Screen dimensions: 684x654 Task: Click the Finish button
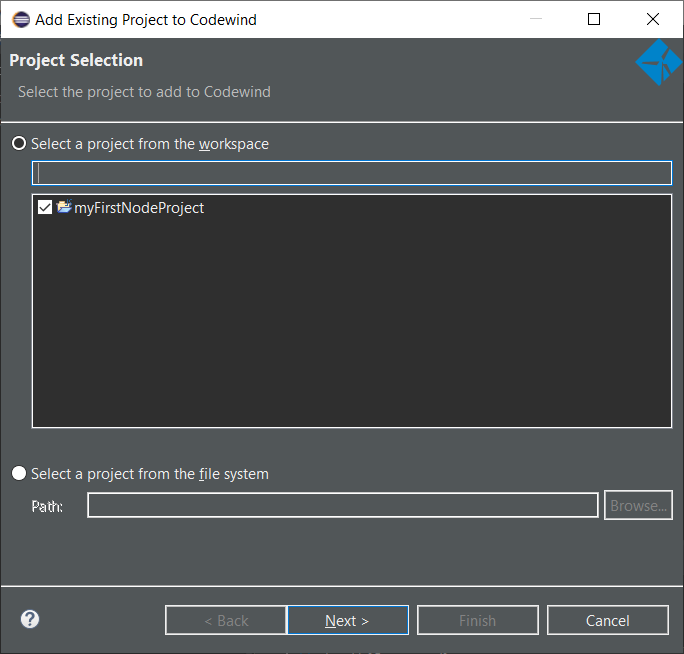[x=478, y=620]
